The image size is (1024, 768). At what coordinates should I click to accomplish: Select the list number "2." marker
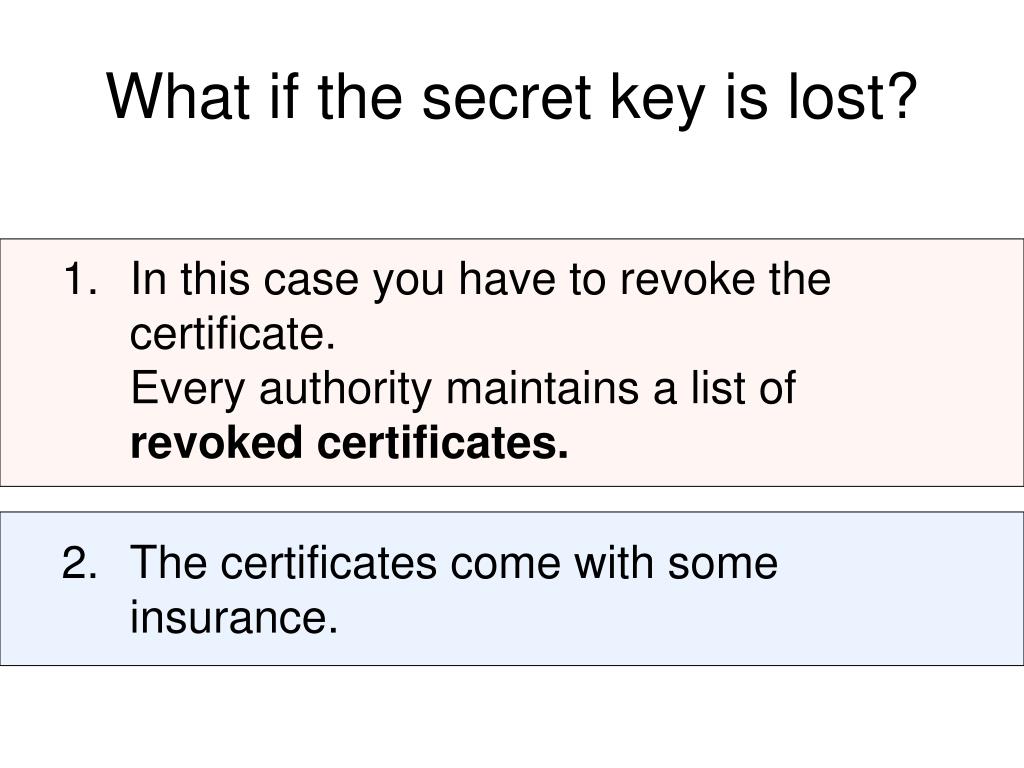point(80,562)
